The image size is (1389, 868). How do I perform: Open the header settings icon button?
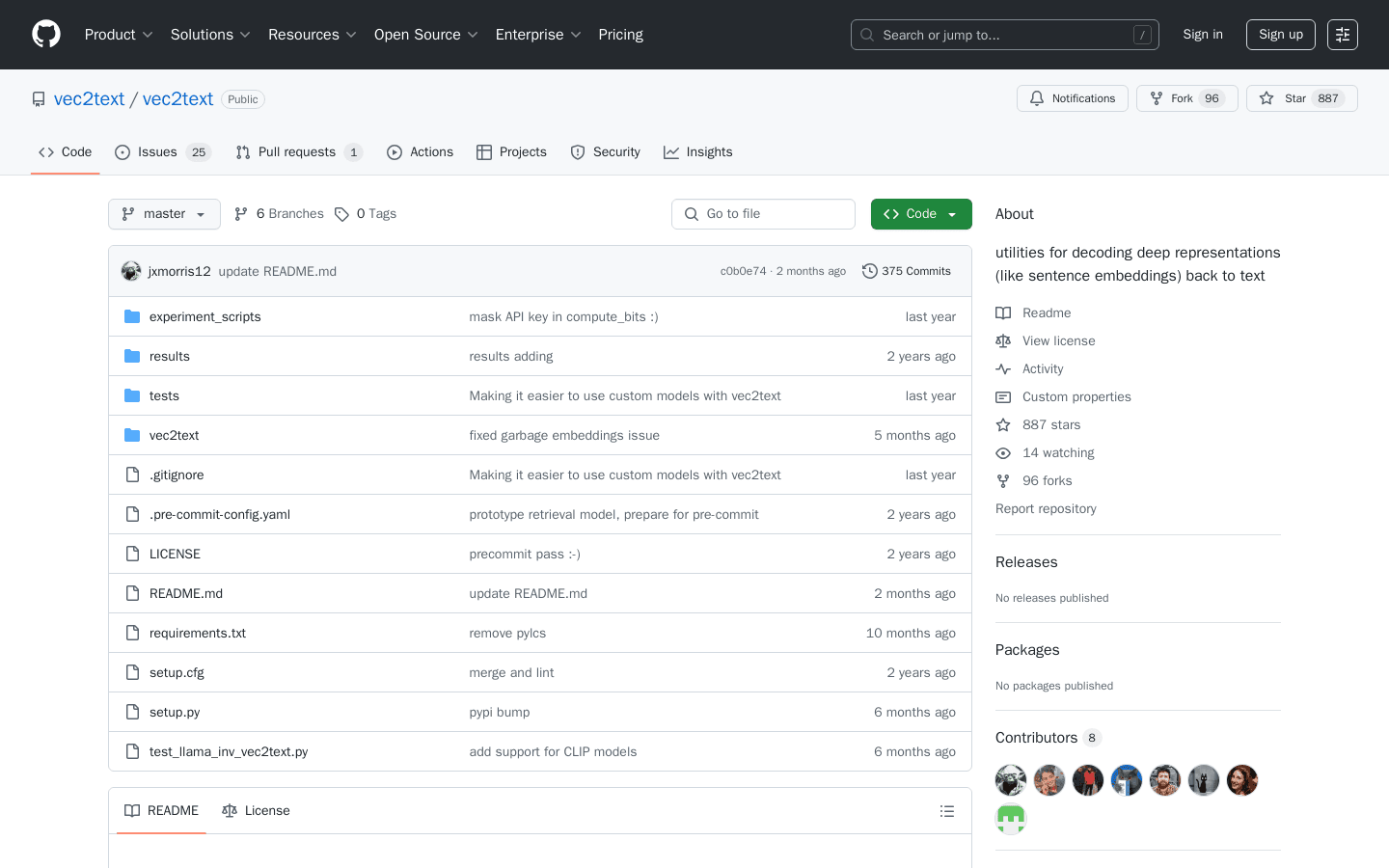click(x=1343, y=35)
